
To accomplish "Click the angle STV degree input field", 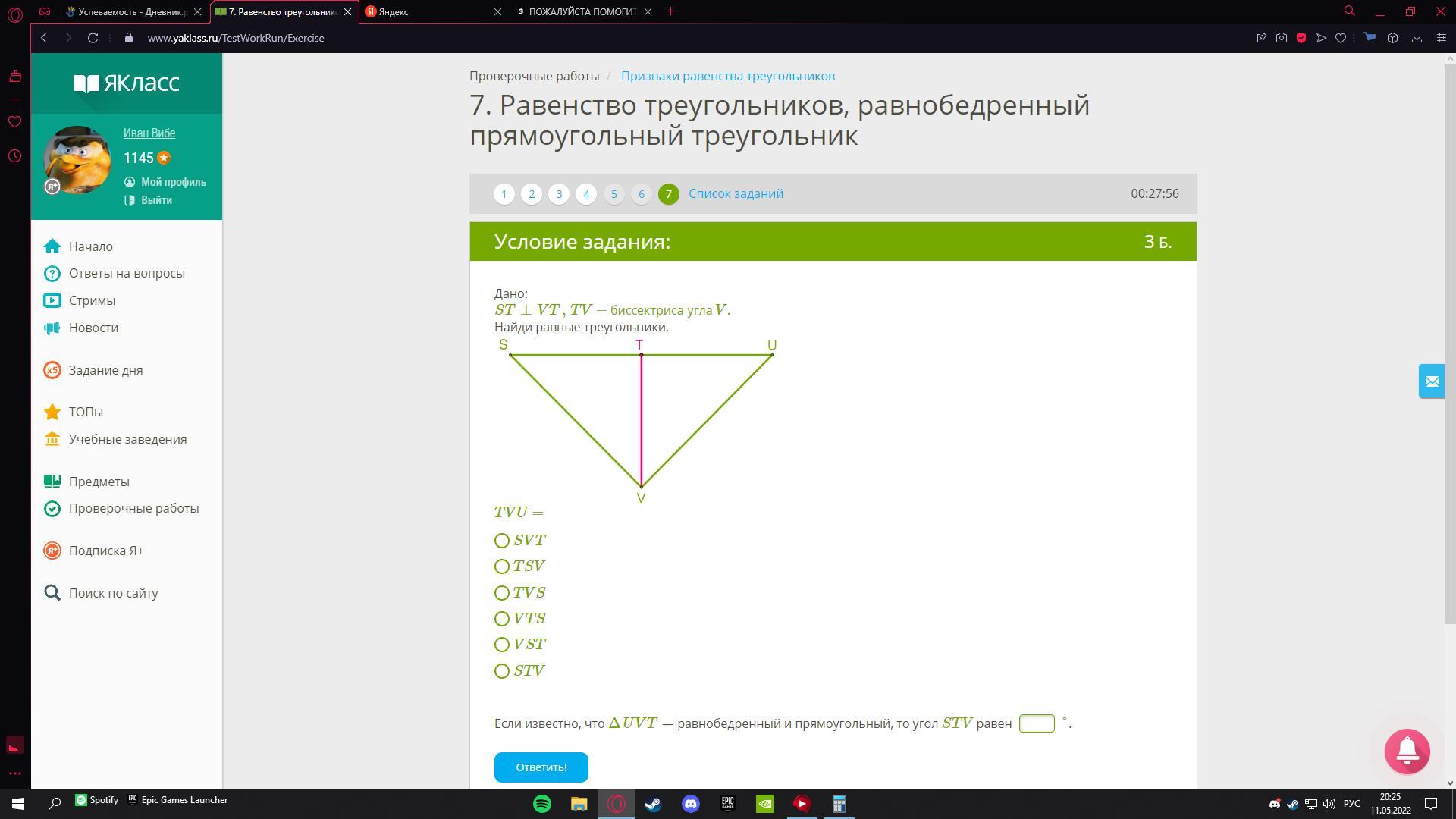I will tap(1036, 723).
